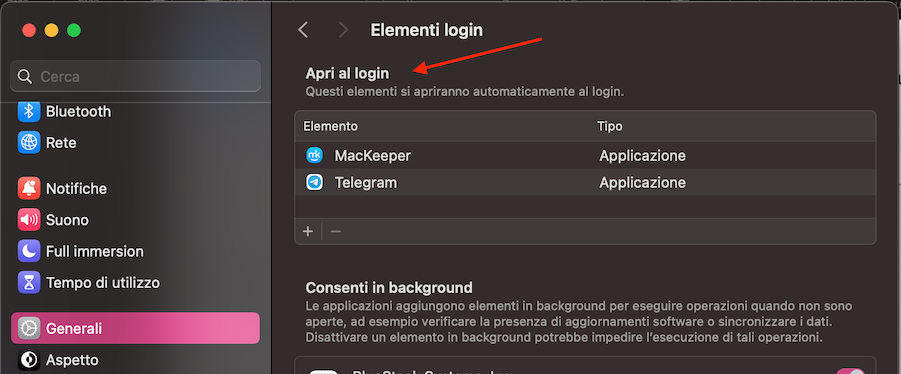Image resolution: width=901 pixels, height=374 pixels.
Task: Click the magnifying glass search icon
Action: (x=25, y=76)
